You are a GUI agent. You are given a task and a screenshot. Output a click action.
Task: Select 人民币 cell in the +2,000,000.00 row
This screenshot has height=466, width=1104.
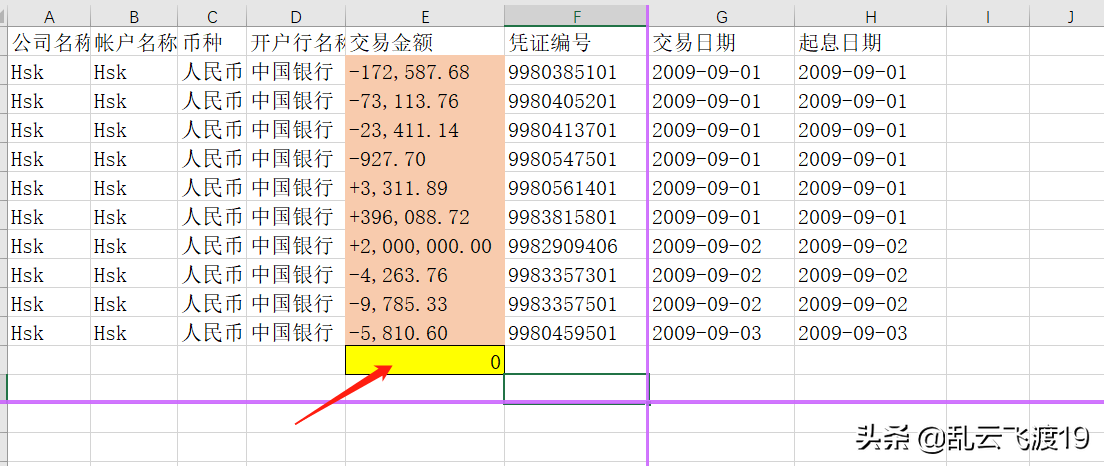(x=212, y=246)
